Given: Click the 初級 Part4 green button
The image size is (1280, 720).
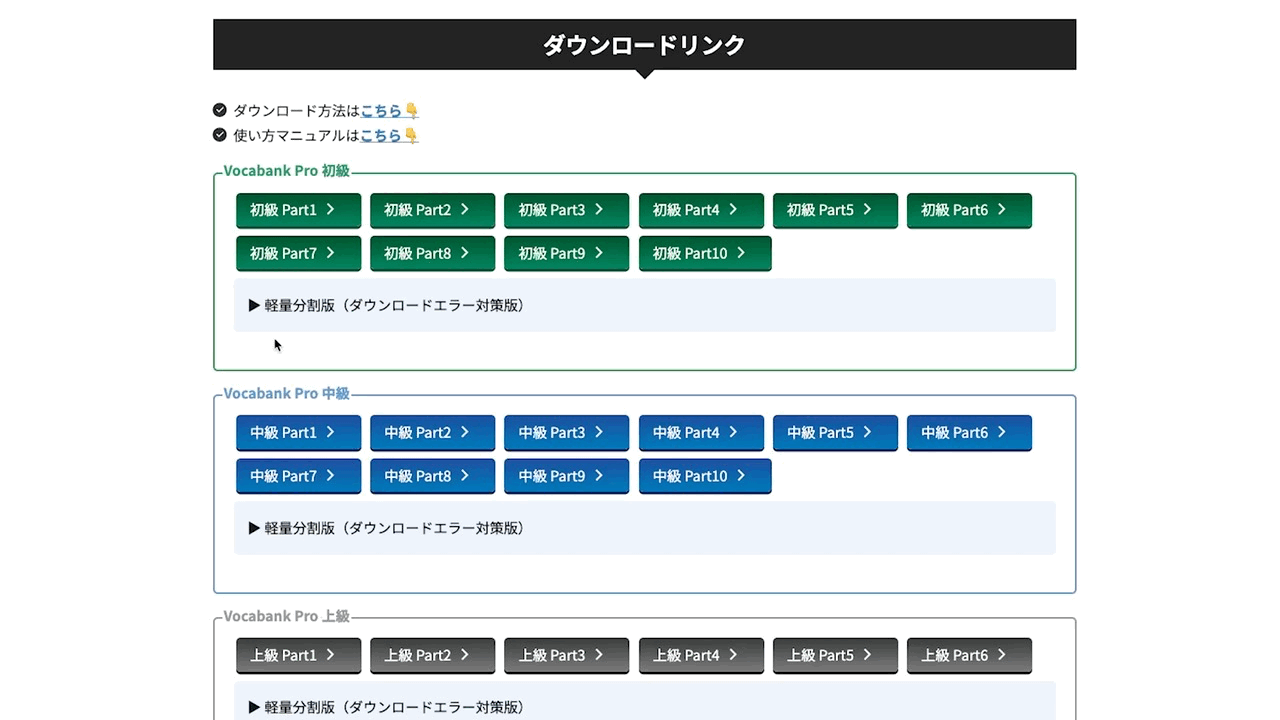Looking at the screenshot, I should coord(701,210).
